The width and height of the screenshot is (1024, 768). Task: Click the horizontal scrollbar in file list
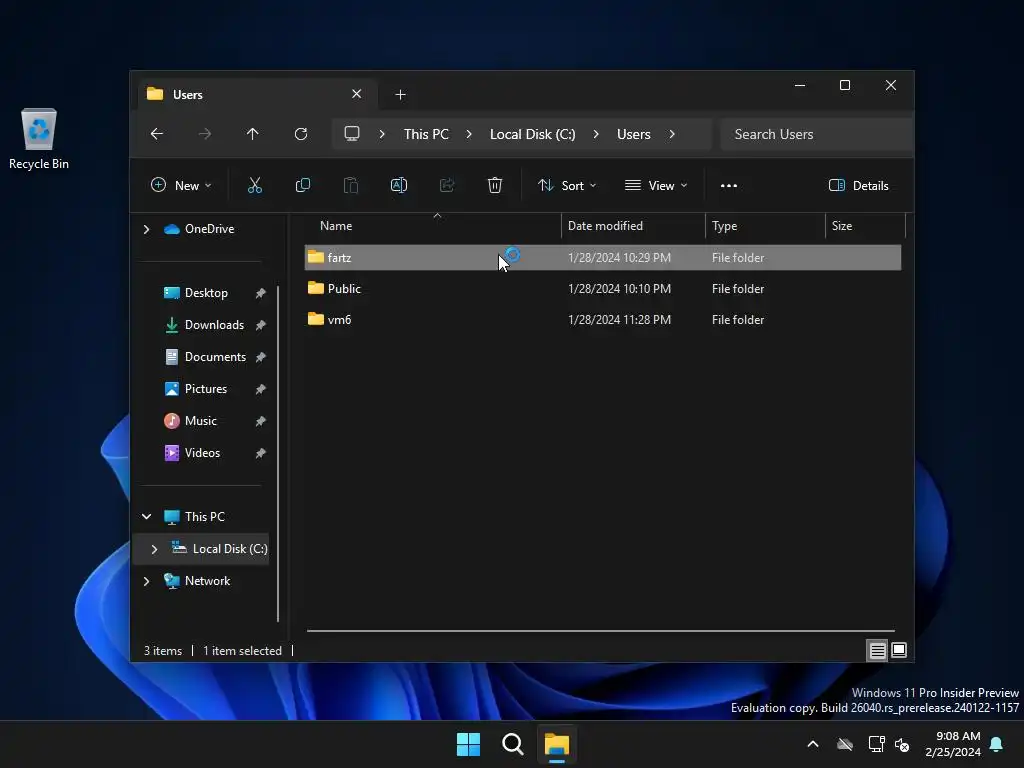(x=601, y=631)
